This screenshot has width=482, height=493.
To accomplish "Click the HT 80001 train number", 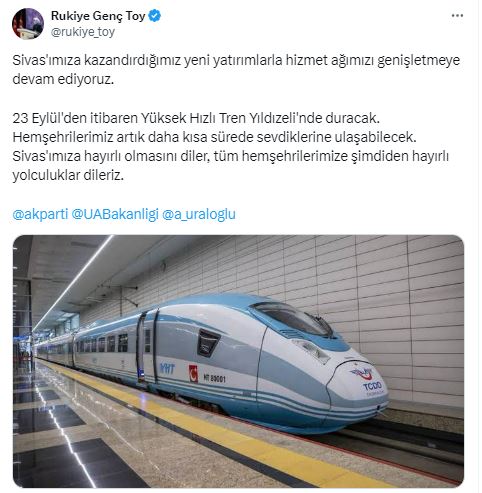I will click(214, 378).
